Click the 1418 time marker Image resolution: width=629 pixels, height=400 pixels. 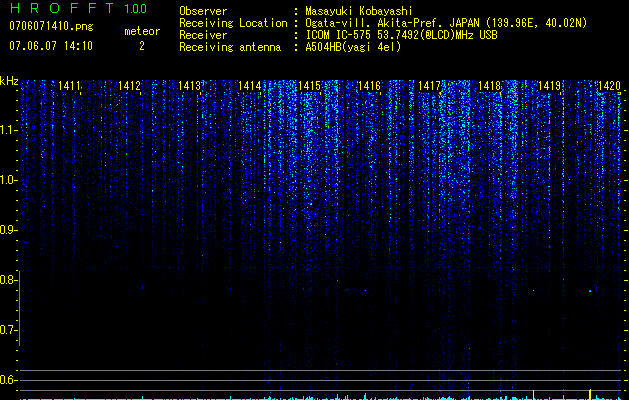tap(489, 85)
